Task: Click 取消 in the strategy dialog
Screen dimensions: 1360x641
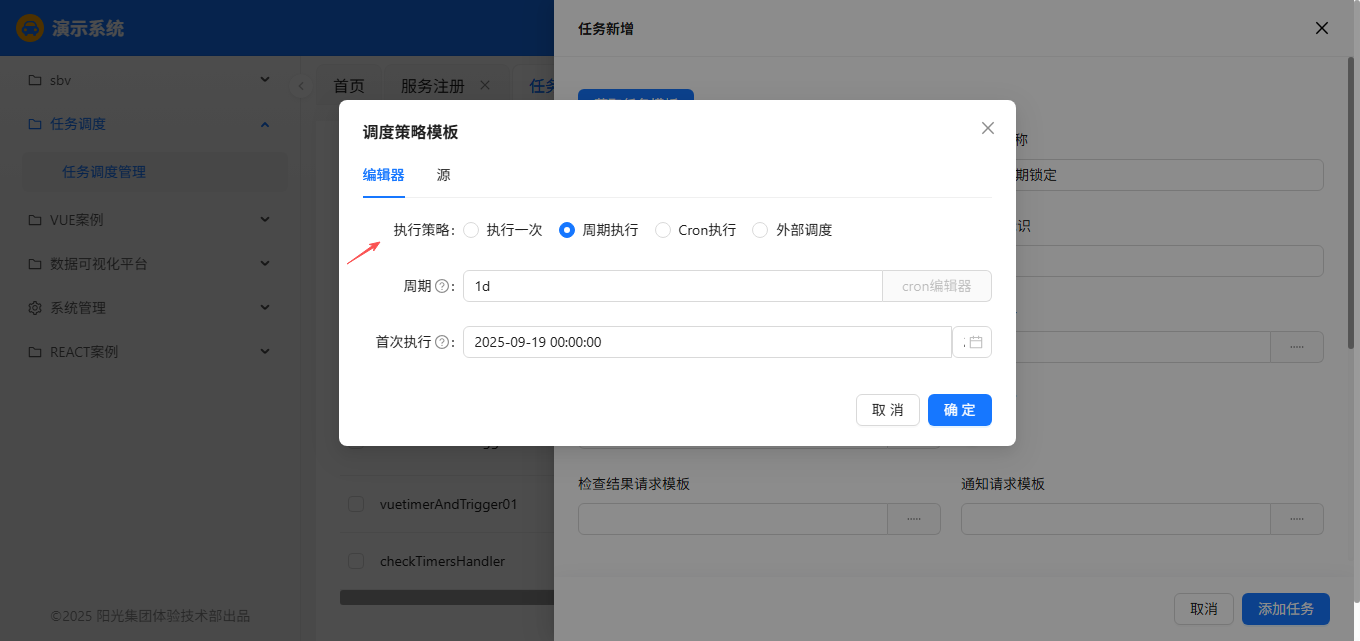Action: [887, 410]
